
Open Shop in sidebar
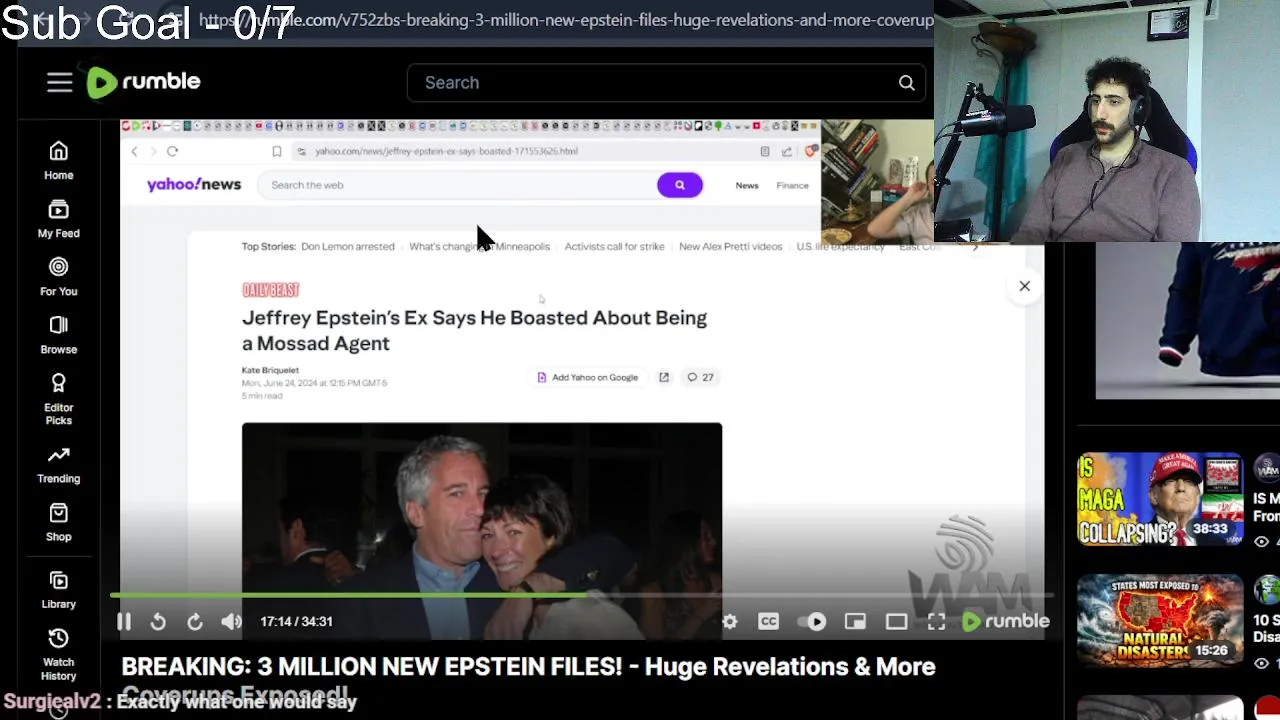coord(58,522)
